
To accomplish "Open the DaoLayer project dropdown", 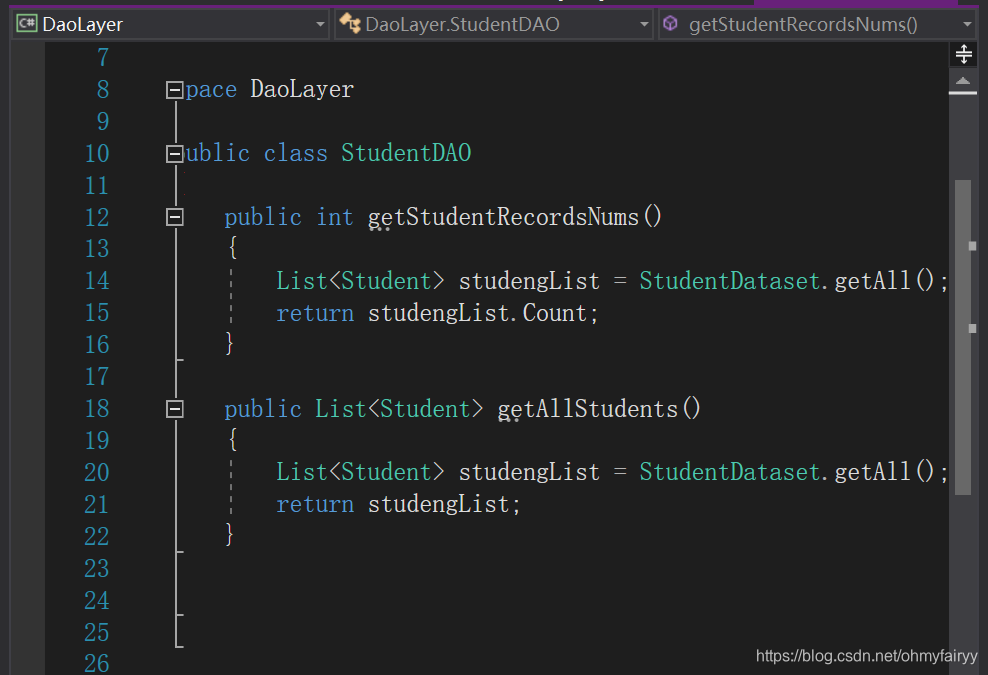I will [x=170, y=25].
